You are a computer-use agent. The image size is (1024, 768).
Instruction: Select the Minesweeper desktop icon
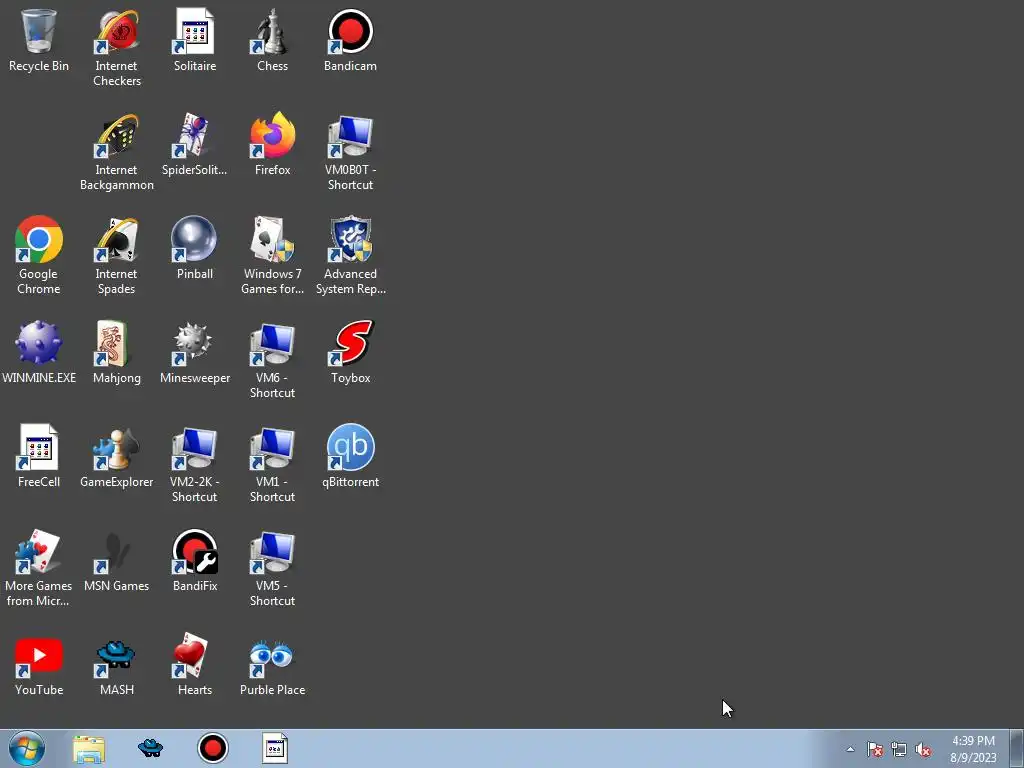(195, 352)
